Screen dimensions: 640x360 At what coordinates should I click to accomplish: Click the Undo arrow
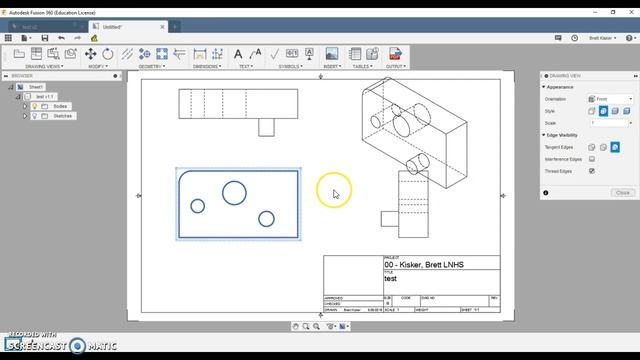click(61, 38)
